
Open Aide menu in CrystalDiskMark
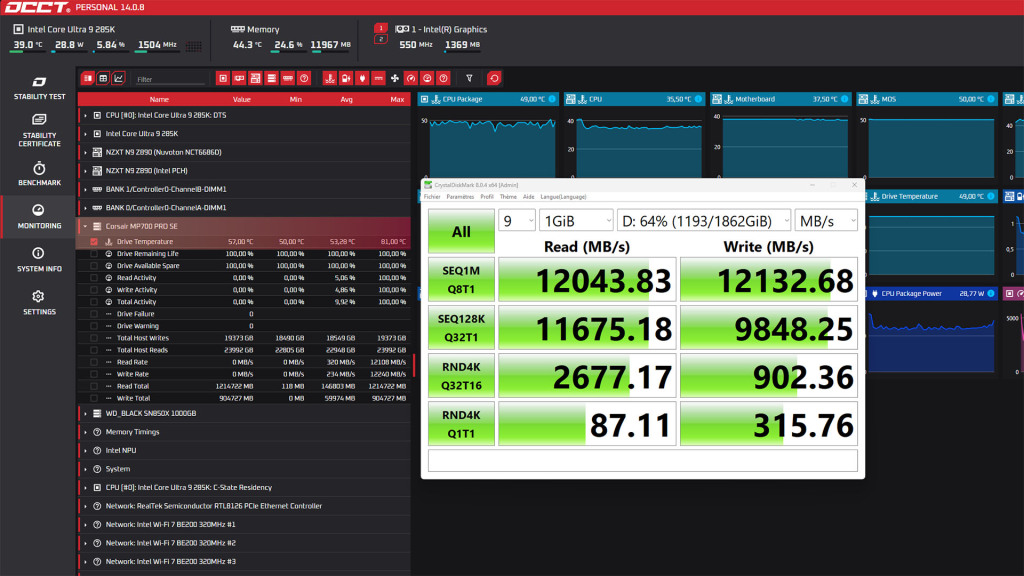click(x=528, y=197)
